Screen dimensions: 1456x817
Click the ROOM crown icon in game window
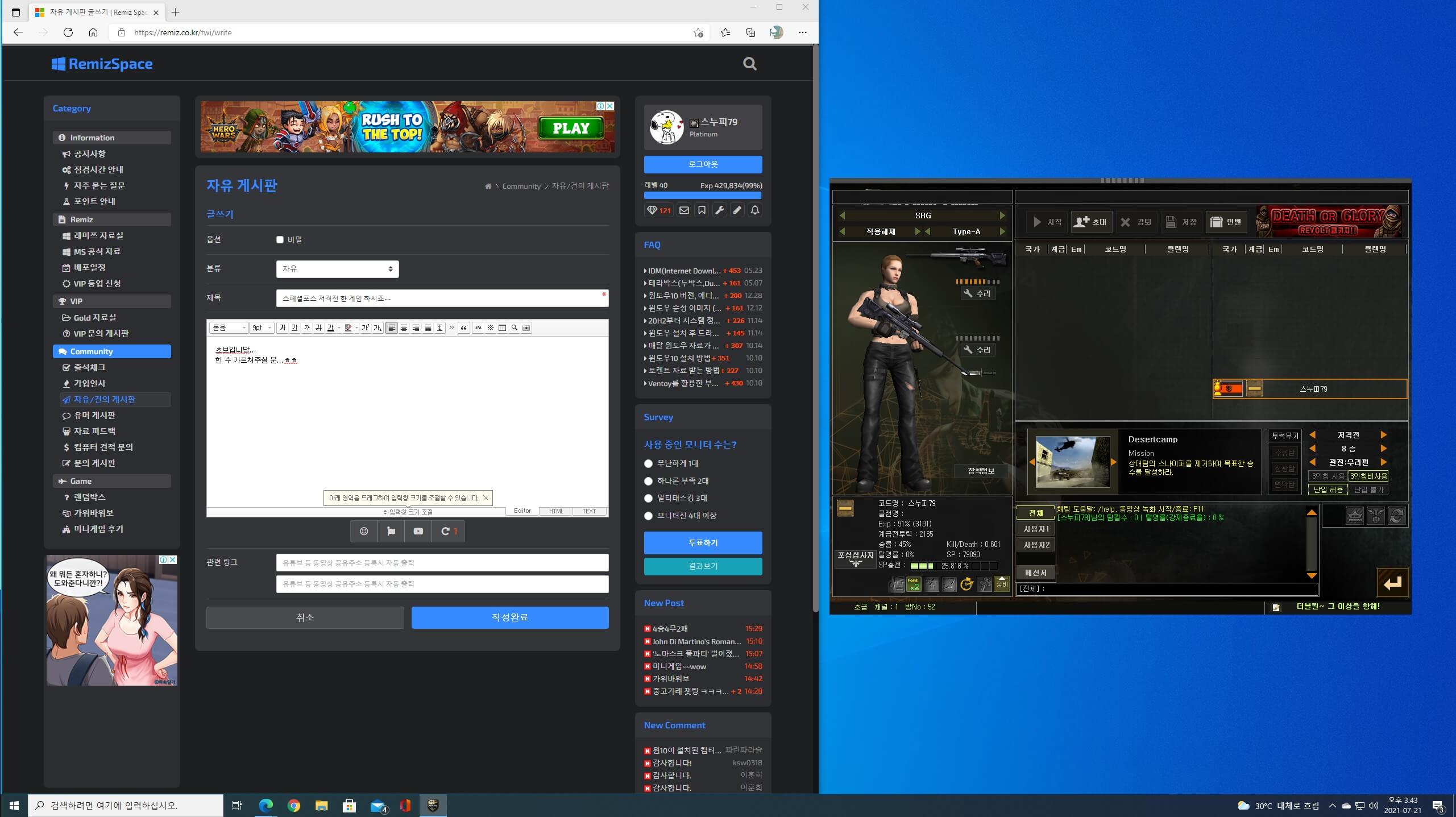click(1355, 516)
